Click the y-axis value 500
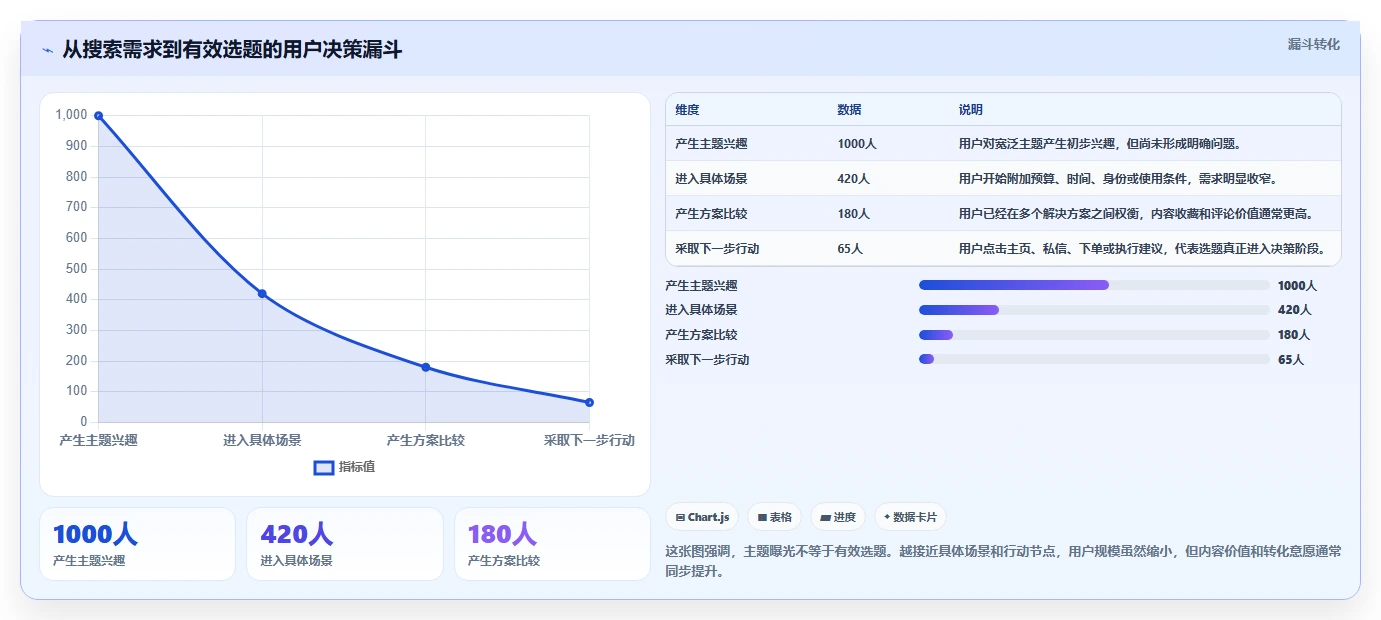This screenshot has height=620, width=1381. coord(77,269)
